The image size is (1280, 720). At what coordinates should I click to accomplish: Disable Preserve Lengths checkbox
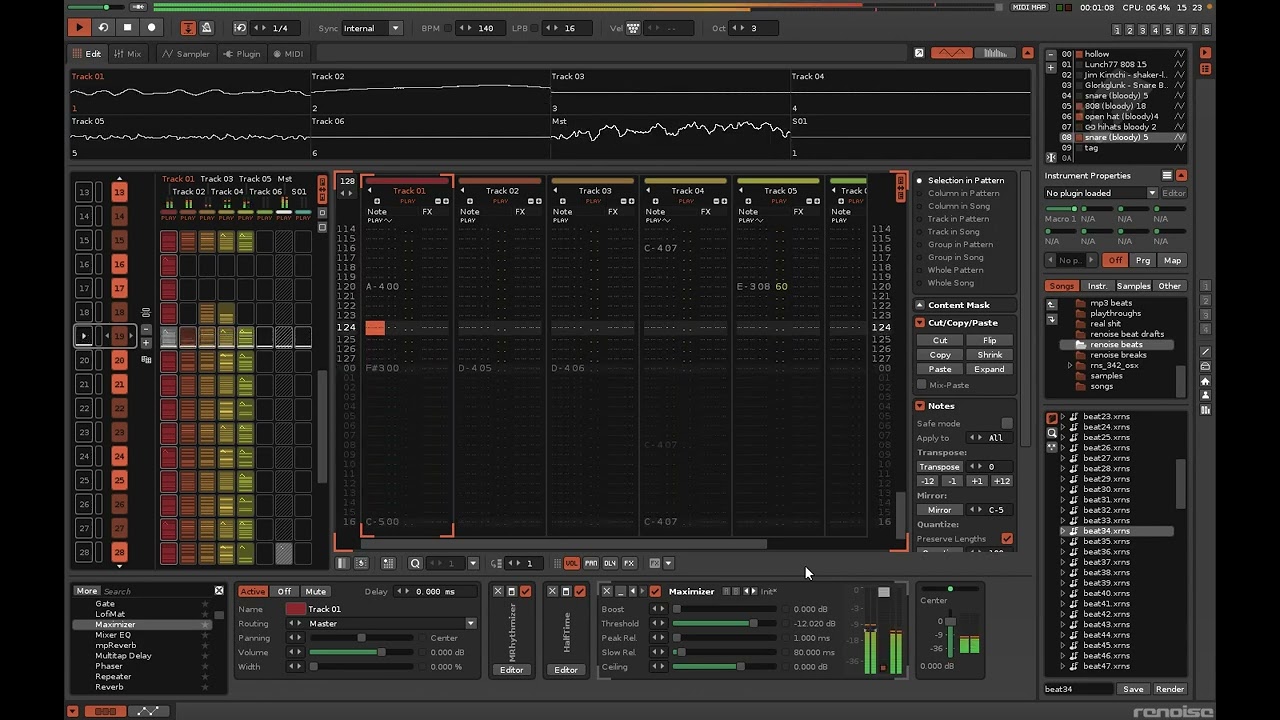pyautogui.click(x=1006, y=539)
